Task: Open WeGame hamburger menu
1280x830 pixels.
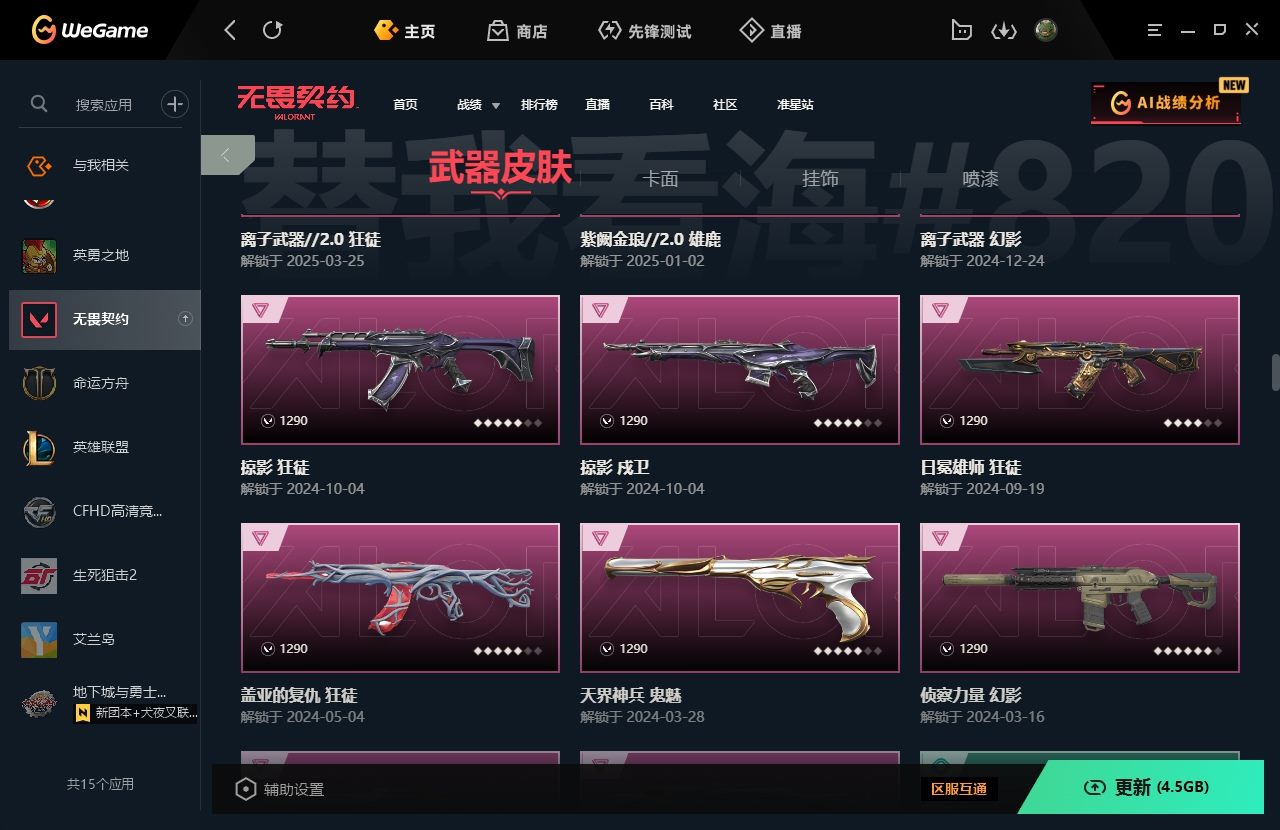Action: pyautogui.click(x=1155, y=30)
